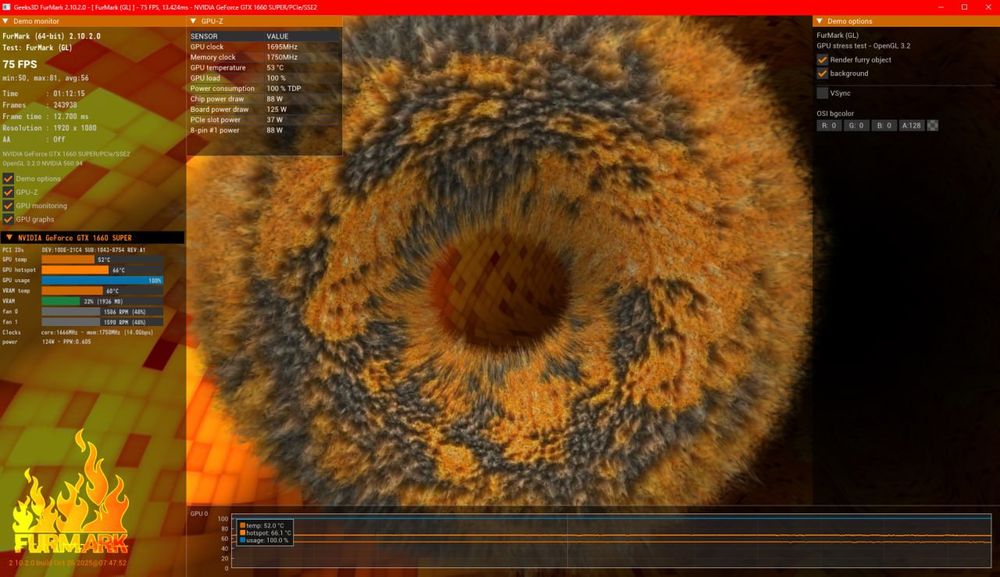
Task: Click the FurMark app icon in title bar
Action: [6, 7]
